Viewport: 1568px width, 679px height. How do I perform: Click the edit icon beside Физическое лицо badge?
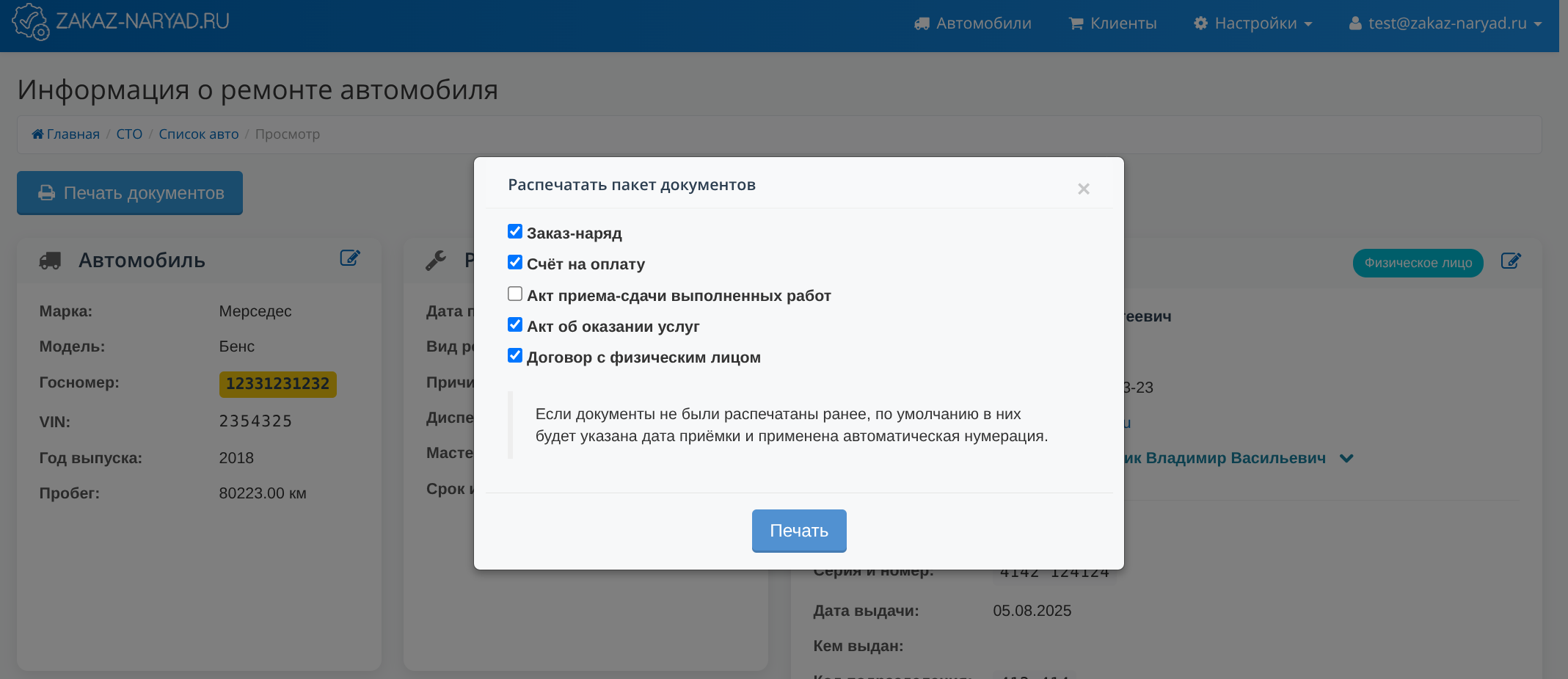pos(1511,261)
